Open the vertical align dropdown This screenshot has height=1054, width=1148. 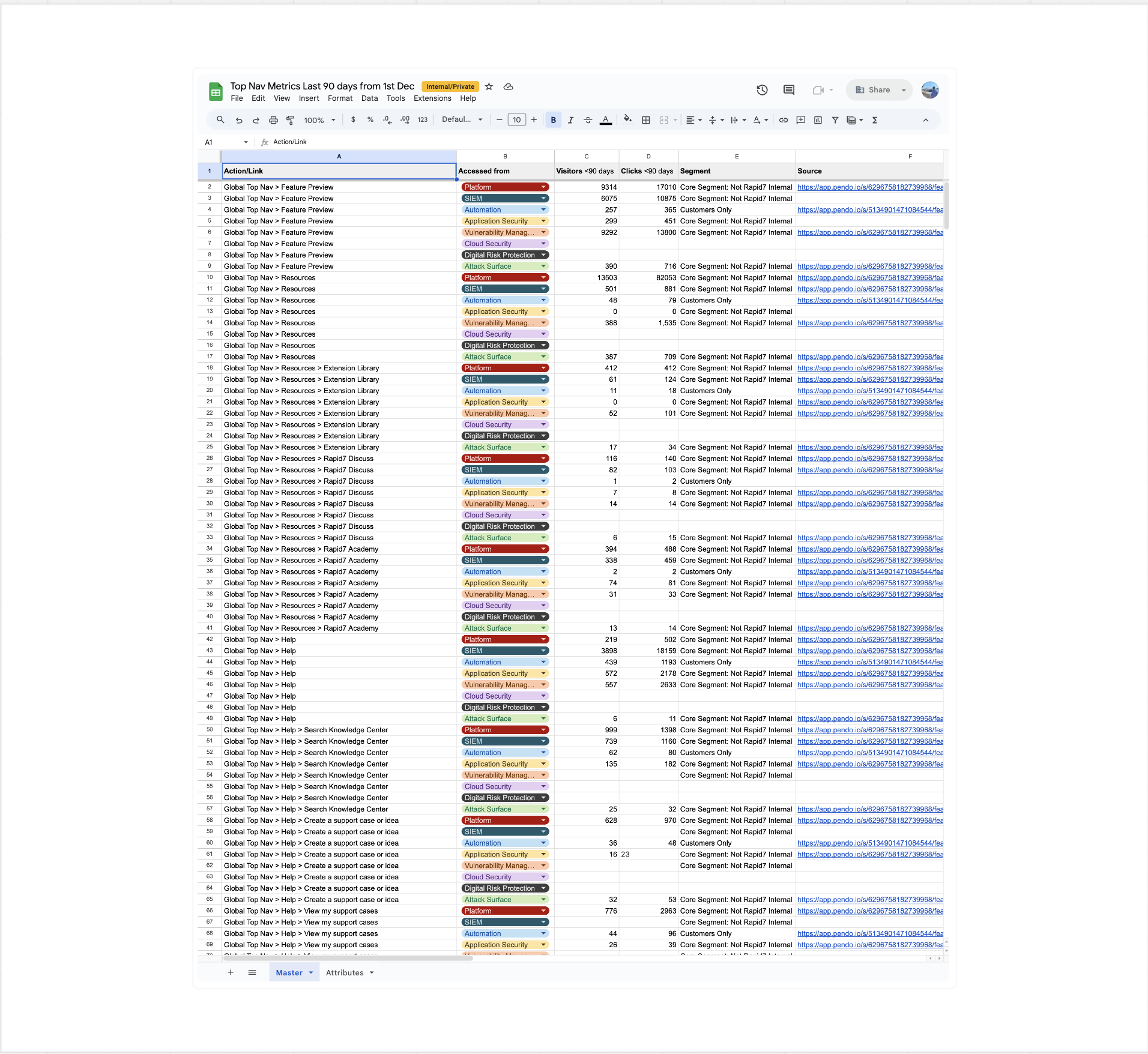(716, 120)
